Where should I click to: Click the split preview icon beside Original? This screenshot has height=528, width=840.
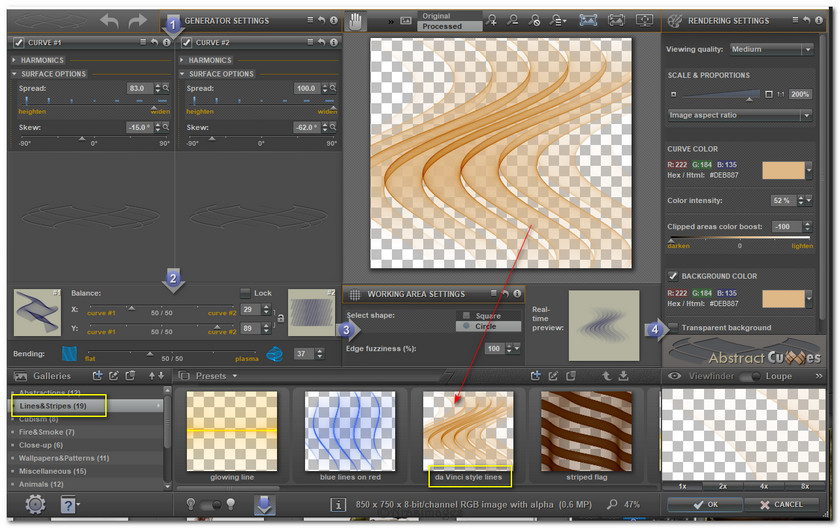[x=406, y=21]
